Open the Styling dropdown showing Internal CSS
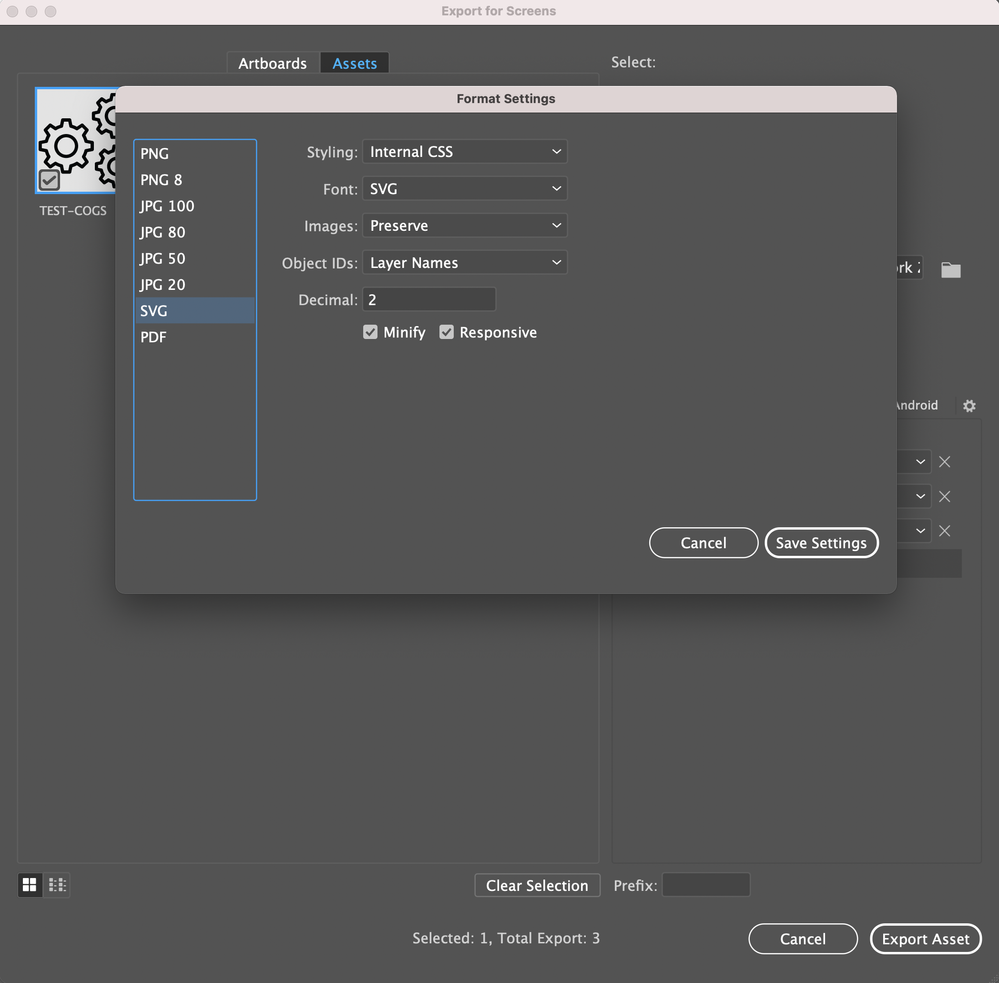Image resolution: width=999 pixels, height=983 pixels. 464,152
